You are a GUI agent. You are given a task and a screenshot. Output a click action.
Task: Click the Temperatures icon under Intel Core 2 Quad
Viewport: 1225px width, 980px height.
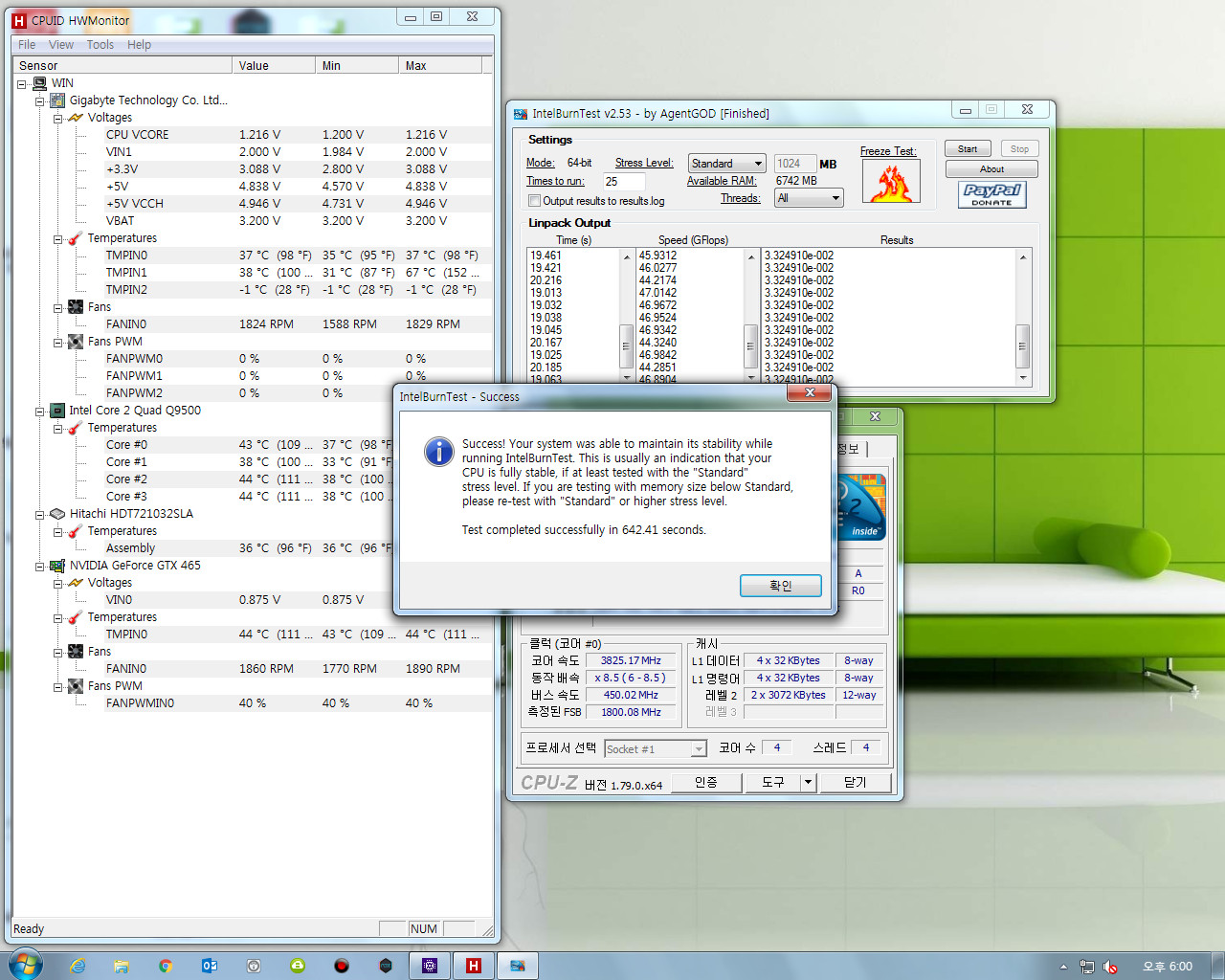[x=76, y=428]
